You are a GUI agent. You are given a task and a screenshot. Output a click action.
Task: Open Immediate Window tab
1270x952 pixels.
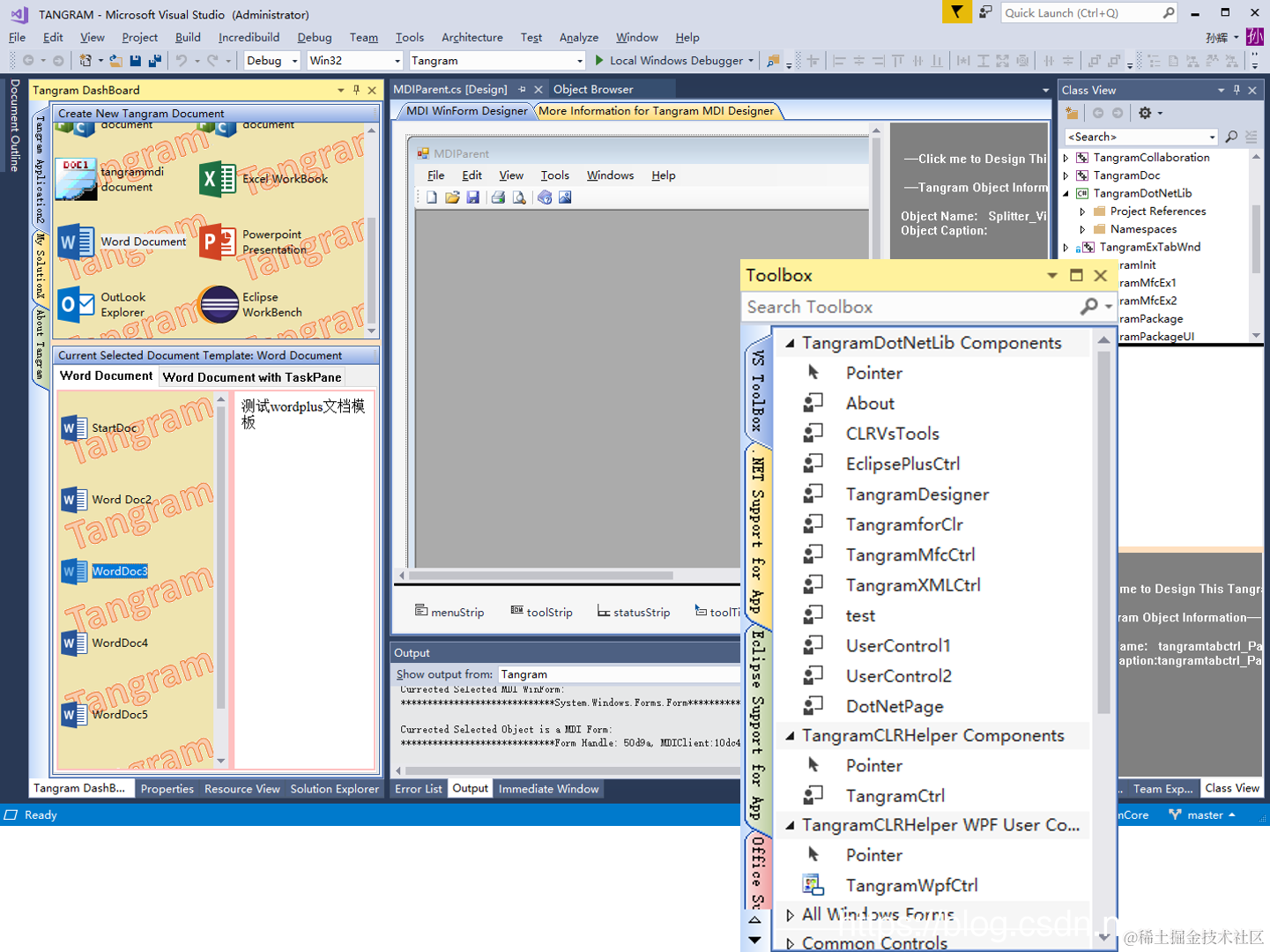point(549,789)
